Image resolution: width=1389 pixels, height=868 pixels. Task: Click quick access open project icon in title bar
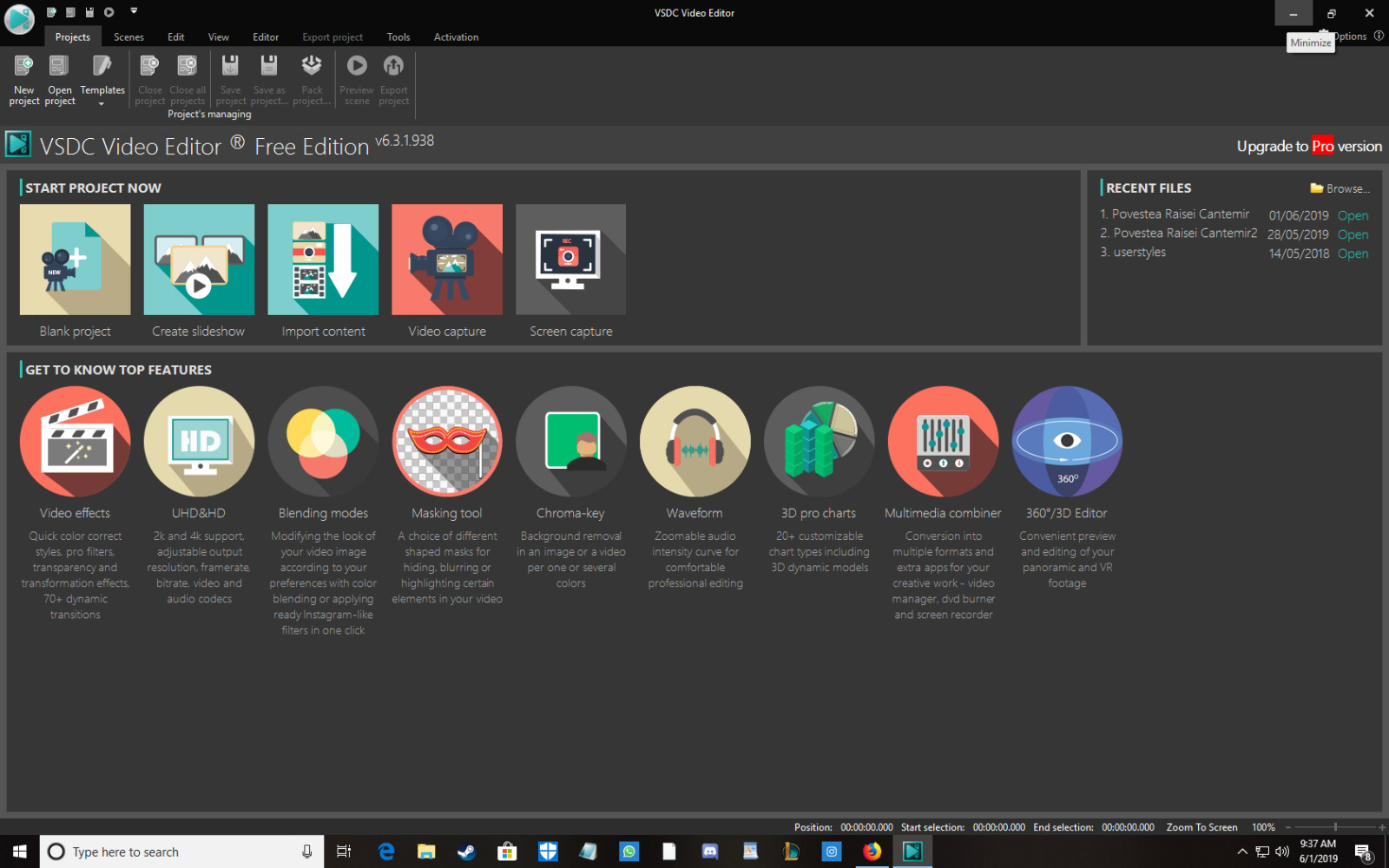pos(70,12)
